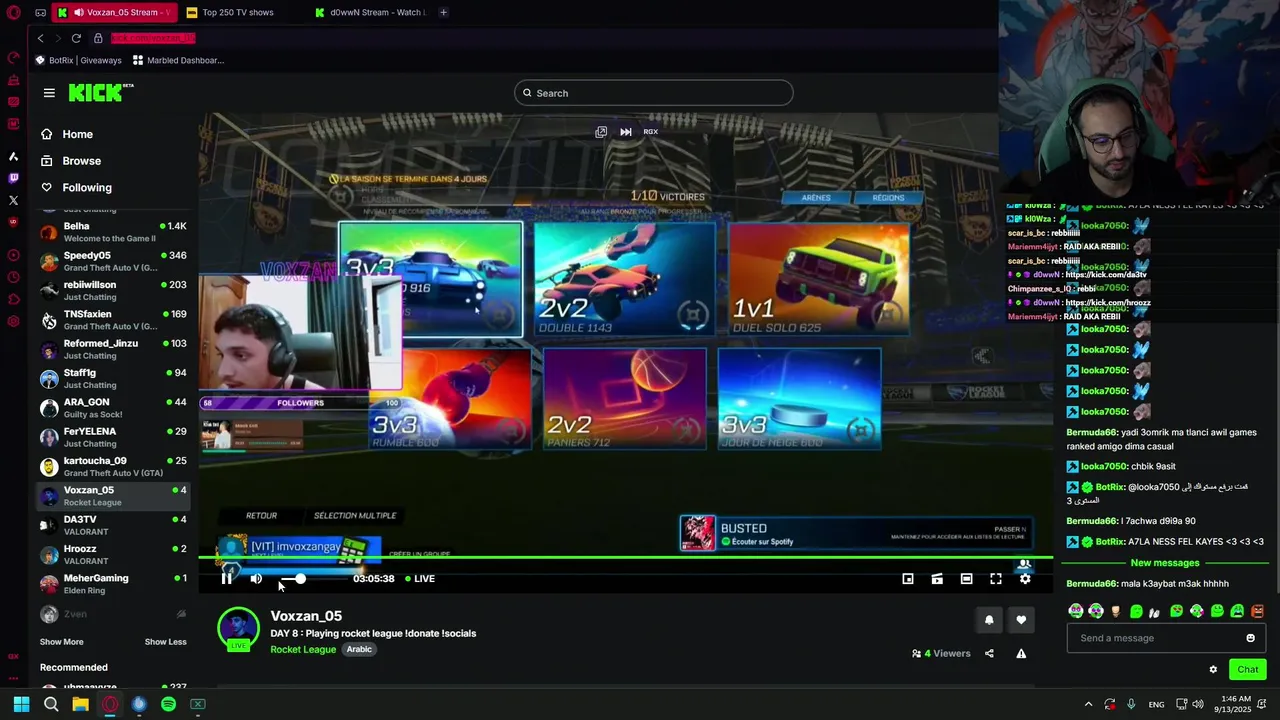Toggle notifications bell for Voxzan_05
This screenshot has height=720, width=1280.
[x=989, y=620]
